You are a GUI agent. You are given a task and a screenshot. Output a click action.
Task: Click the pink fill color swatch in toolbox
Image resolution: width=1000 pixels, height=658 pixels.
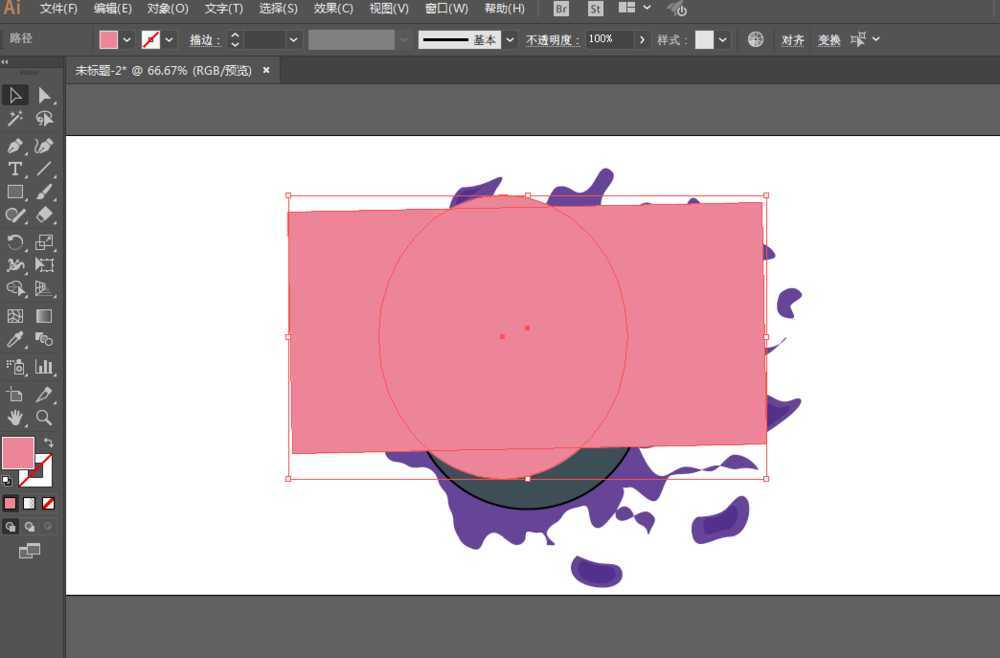pyautogui.click(x=18, y=453)
